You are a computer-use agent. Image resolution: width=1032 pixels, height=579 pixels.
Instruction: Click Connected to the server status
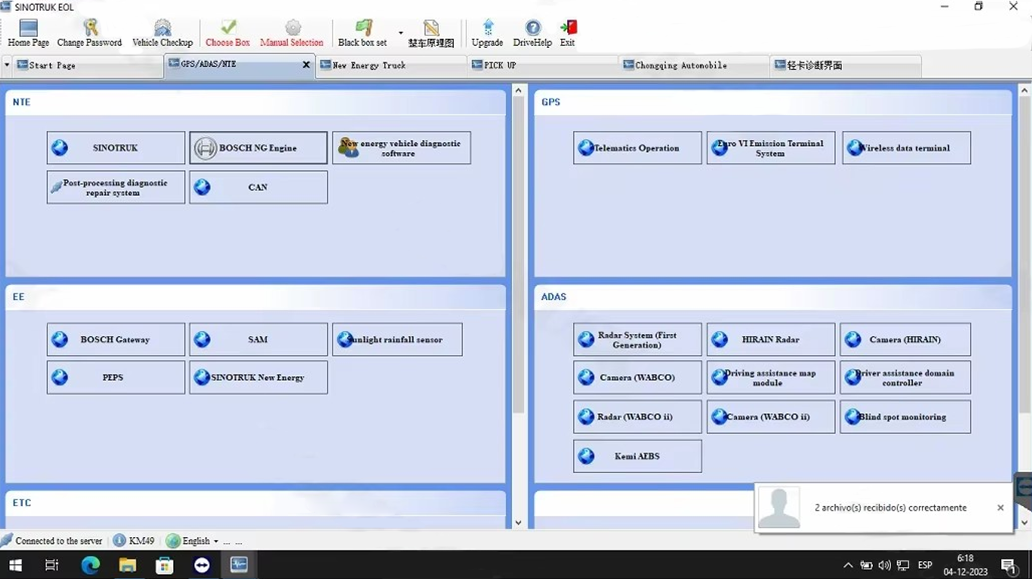(x=52, y=541)
